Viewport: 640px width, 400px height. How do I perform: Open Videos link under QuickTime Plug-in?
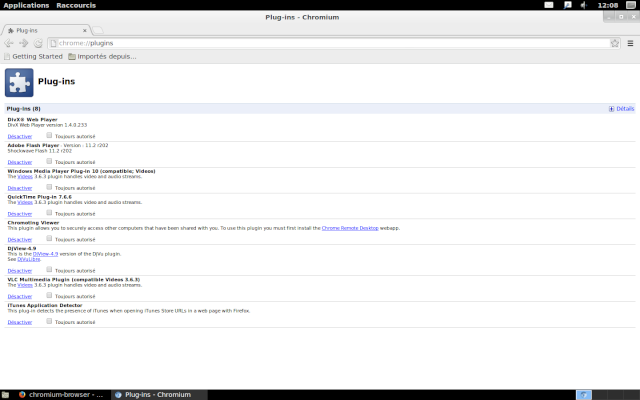(25, 202)
